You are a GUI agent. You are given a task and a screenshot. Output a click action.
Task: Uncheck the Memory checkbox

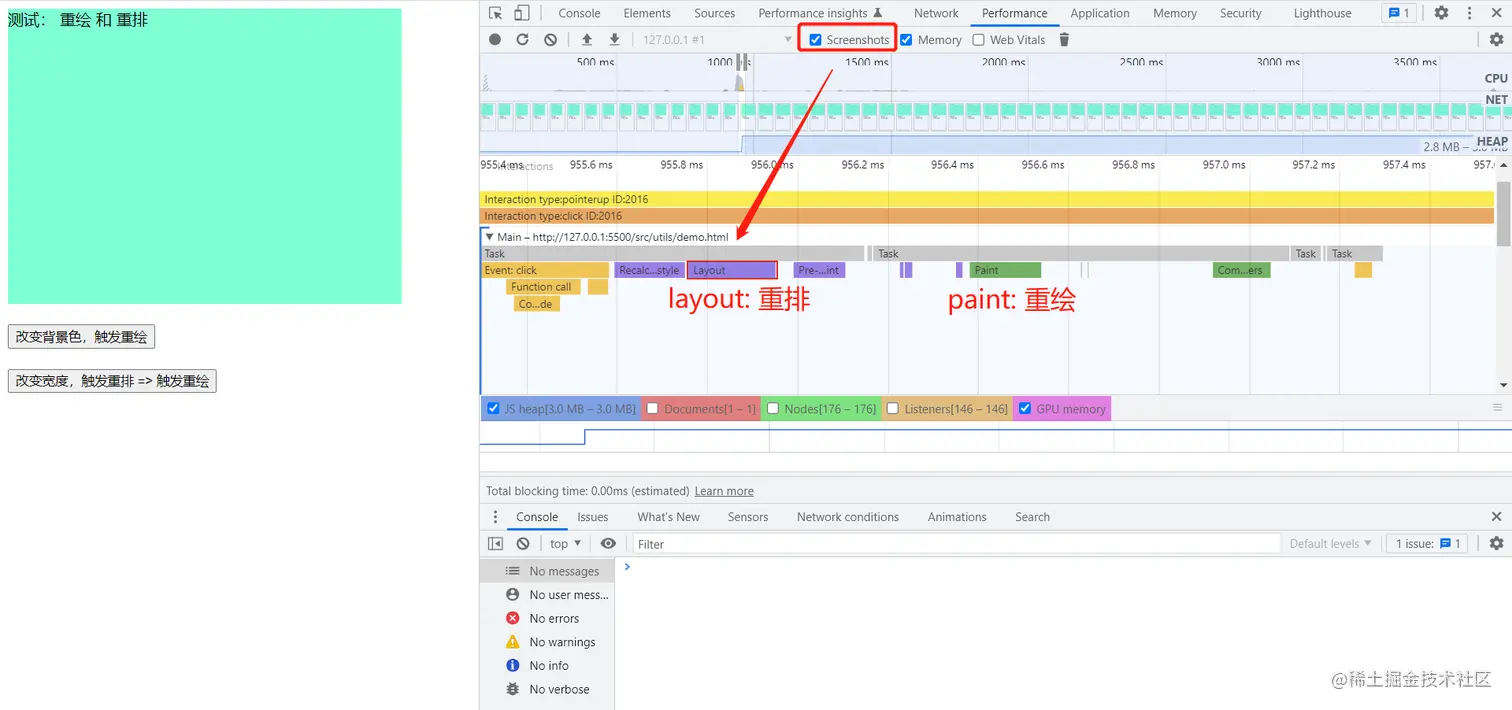[x=906, y=40]
